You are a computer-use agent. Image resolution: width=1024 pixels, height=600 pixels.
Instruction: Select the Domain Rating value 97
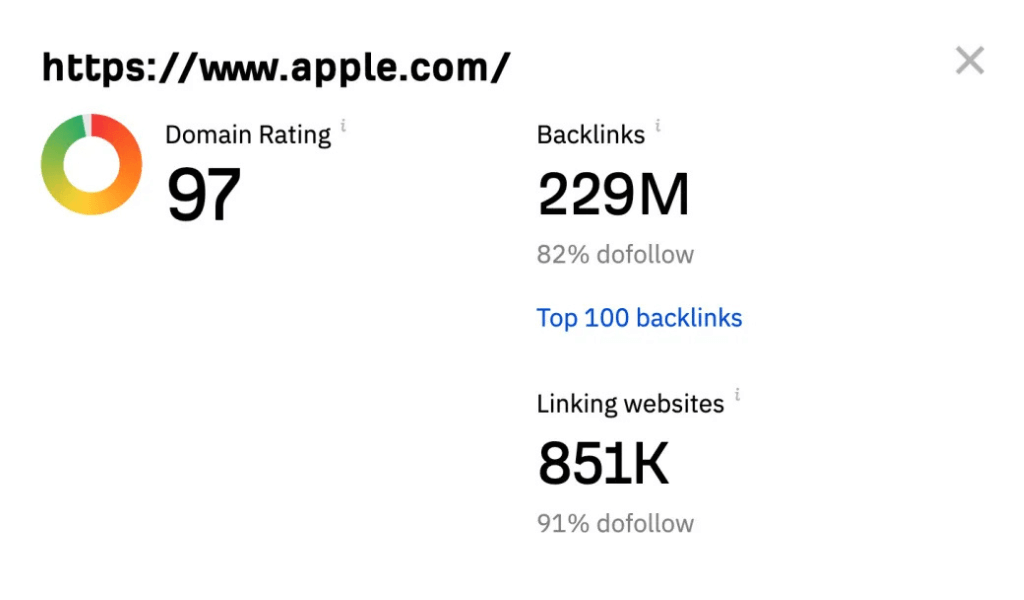tap(204, 195)
